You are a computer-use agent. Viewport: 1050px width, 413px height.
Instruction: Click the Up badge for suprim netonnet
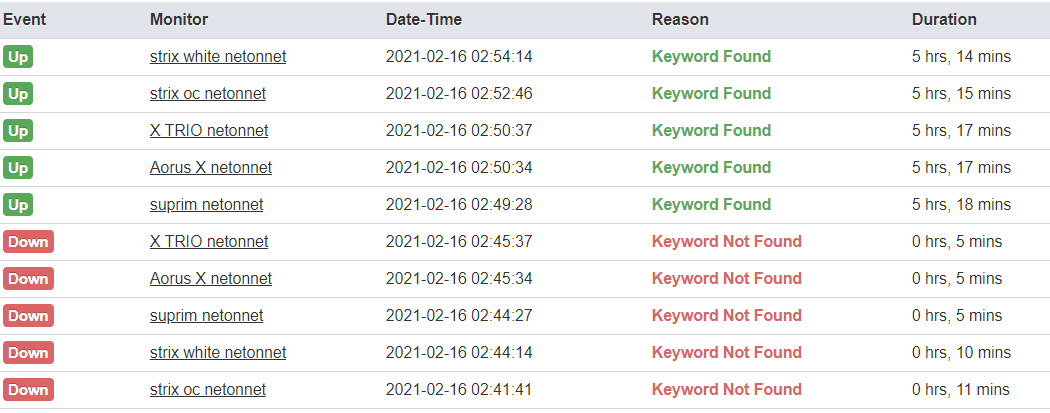pyautogui.click(x=18, y=204)
